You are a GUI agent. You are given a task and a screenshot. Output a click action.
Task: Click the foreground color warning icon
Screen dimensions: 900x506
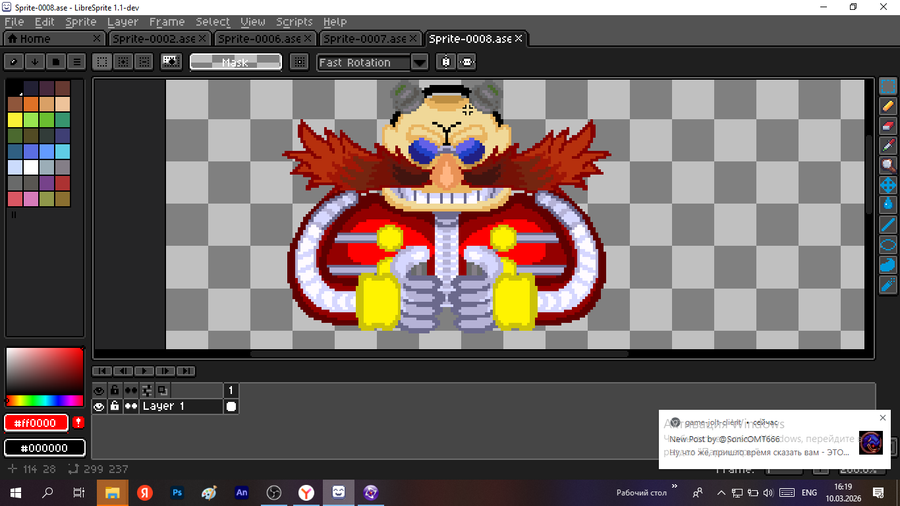pos(78,423)
